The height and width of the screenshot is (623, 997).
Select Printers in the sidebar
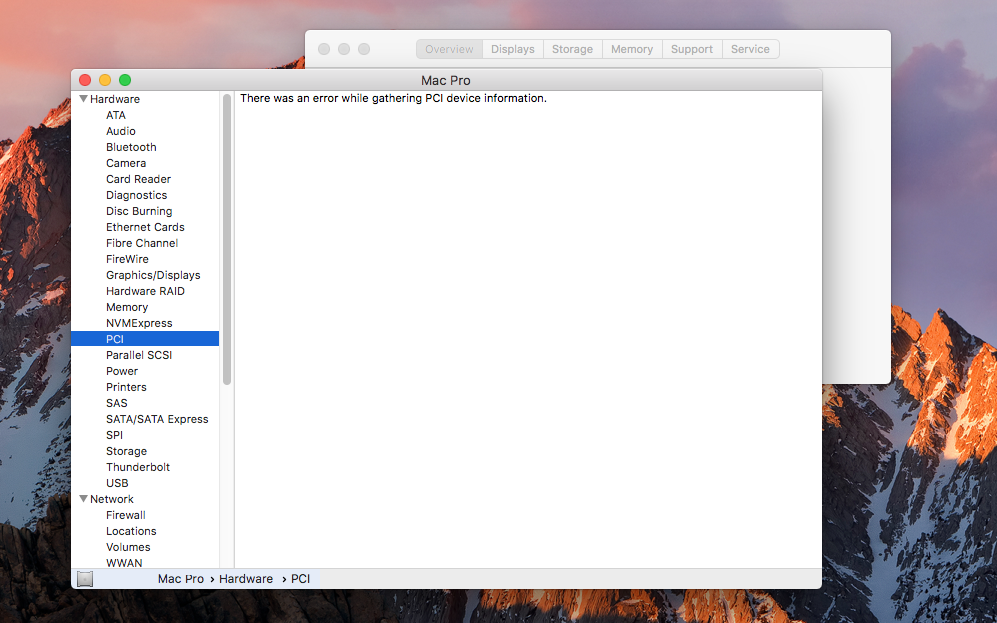126,387
